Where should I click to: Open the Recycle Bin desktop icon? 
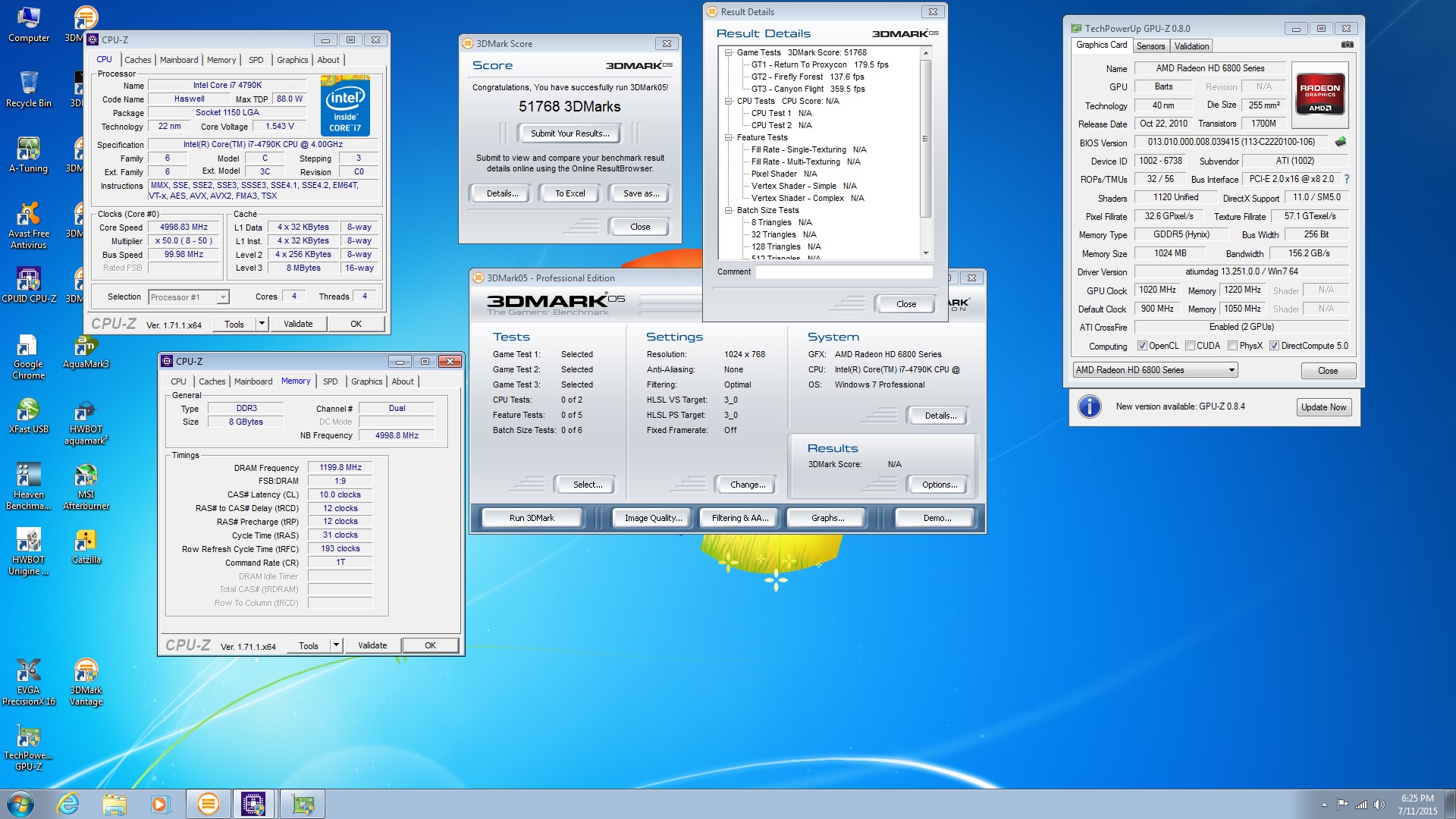click(x=29, y=89)
